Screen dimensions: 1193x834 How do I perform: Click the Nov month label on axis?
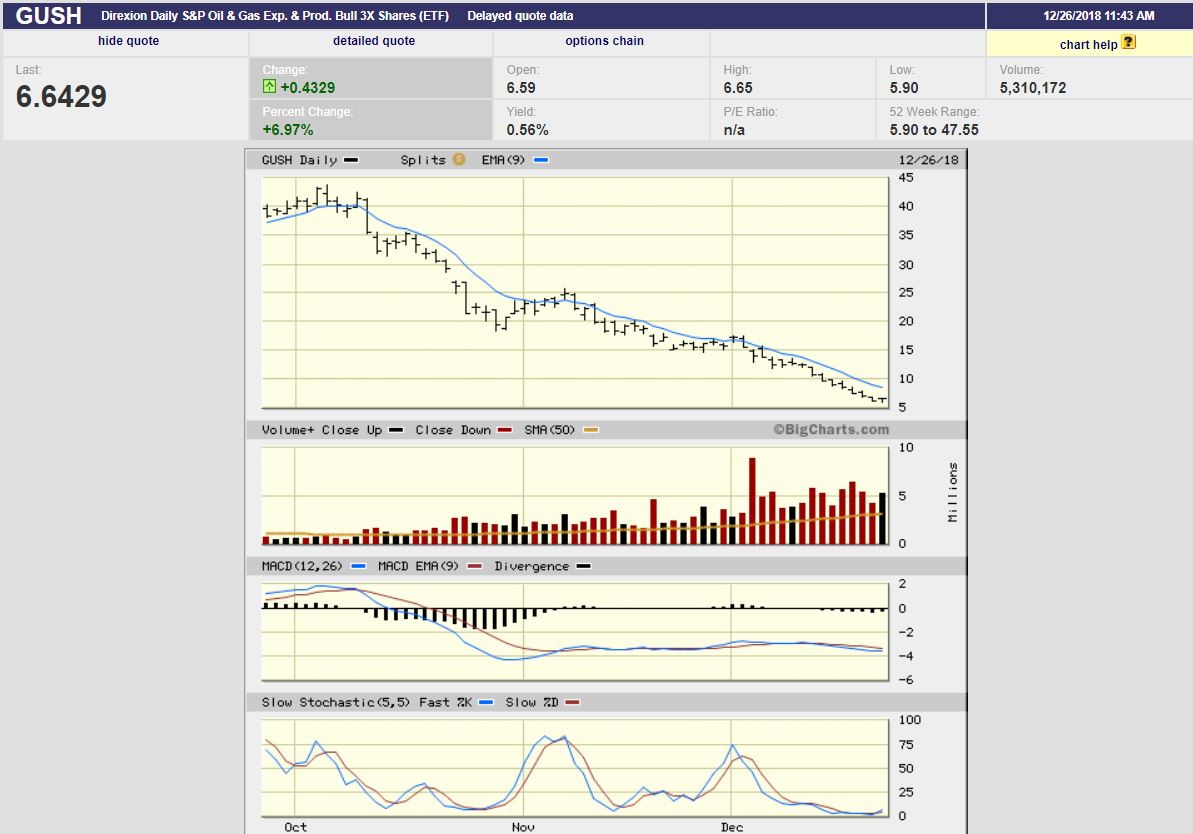pos(523,827)
